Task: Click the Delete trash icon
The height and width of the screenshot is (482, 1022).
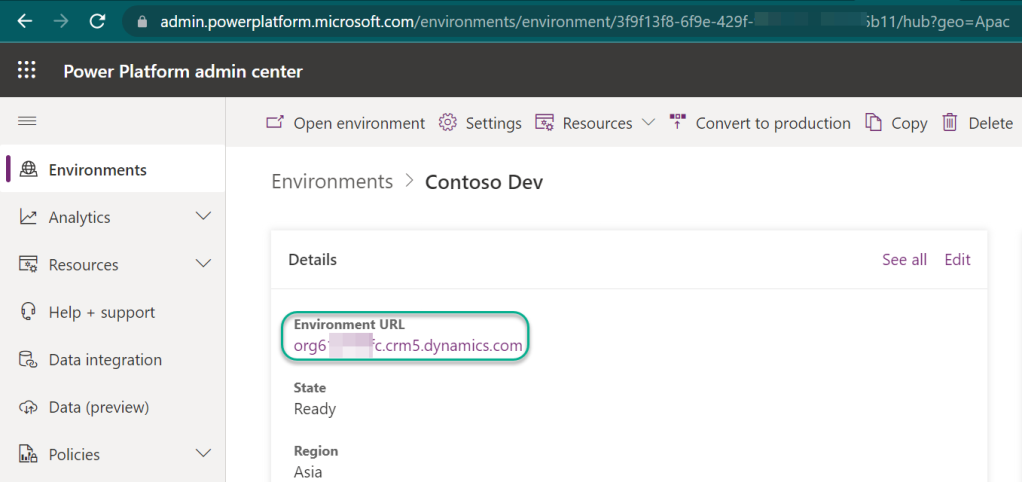Action: pyautogui.click(x=950, y=122)
